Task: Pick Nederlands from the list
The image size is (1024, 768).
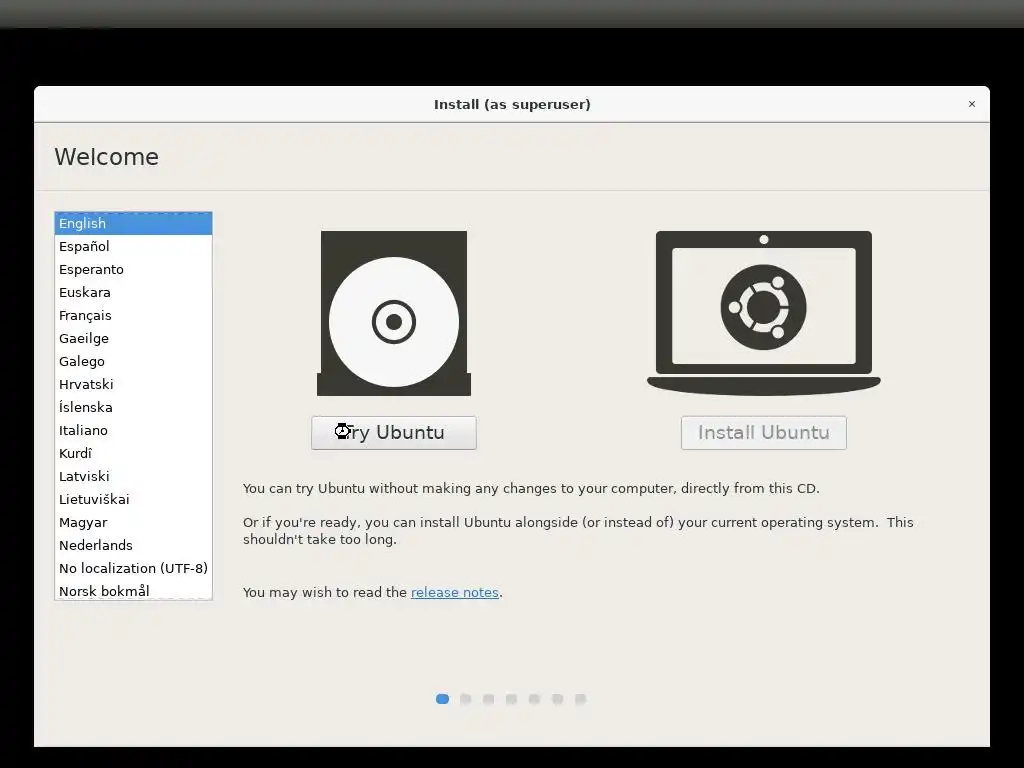Action: [x=133, y=545]
